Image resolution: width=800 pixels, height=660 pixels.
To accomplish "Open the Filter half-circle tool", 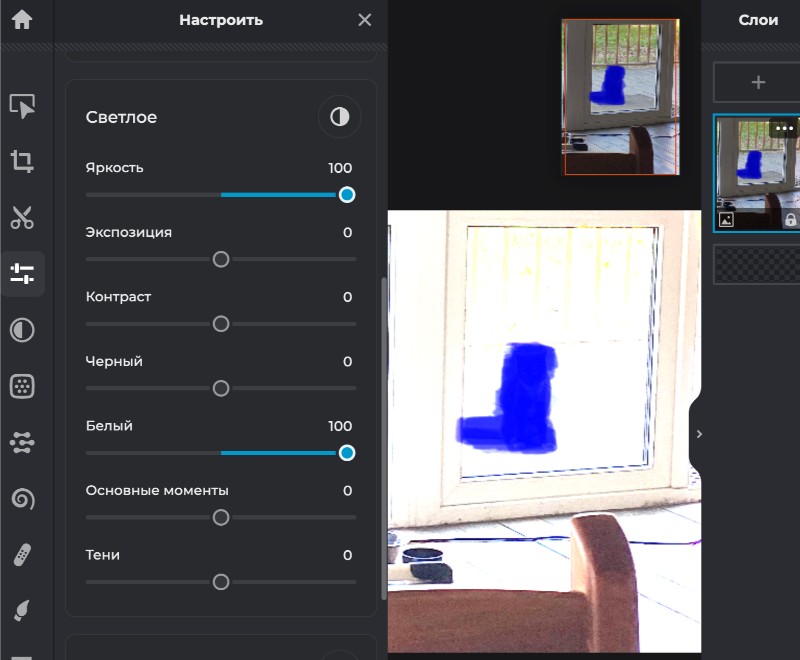I will pos(22,329).
